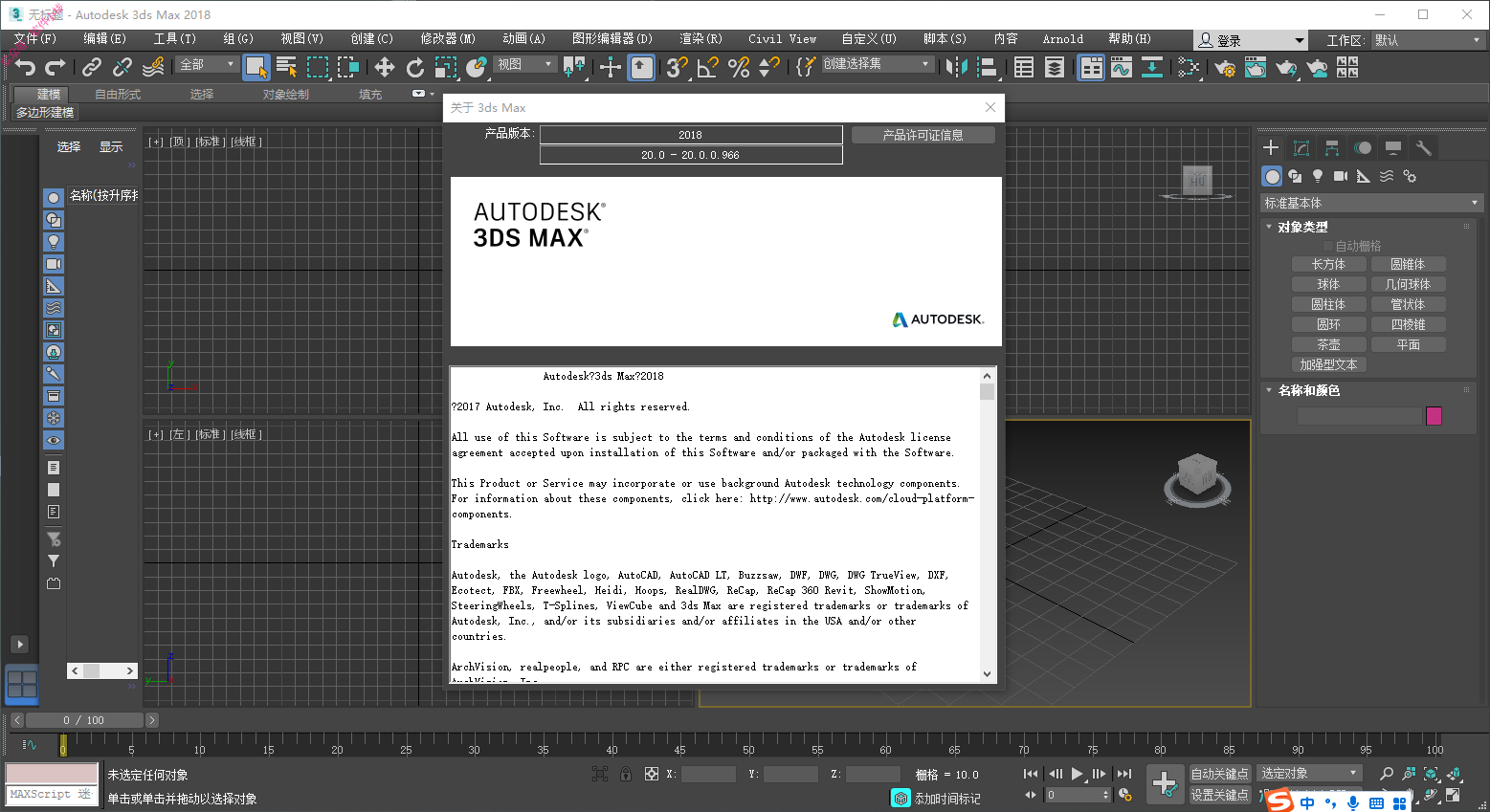Image resolution: width=1490 pixels, height=812 pixels.
Task: Open the magenta object color swatch
Action: pos(1434,415)
